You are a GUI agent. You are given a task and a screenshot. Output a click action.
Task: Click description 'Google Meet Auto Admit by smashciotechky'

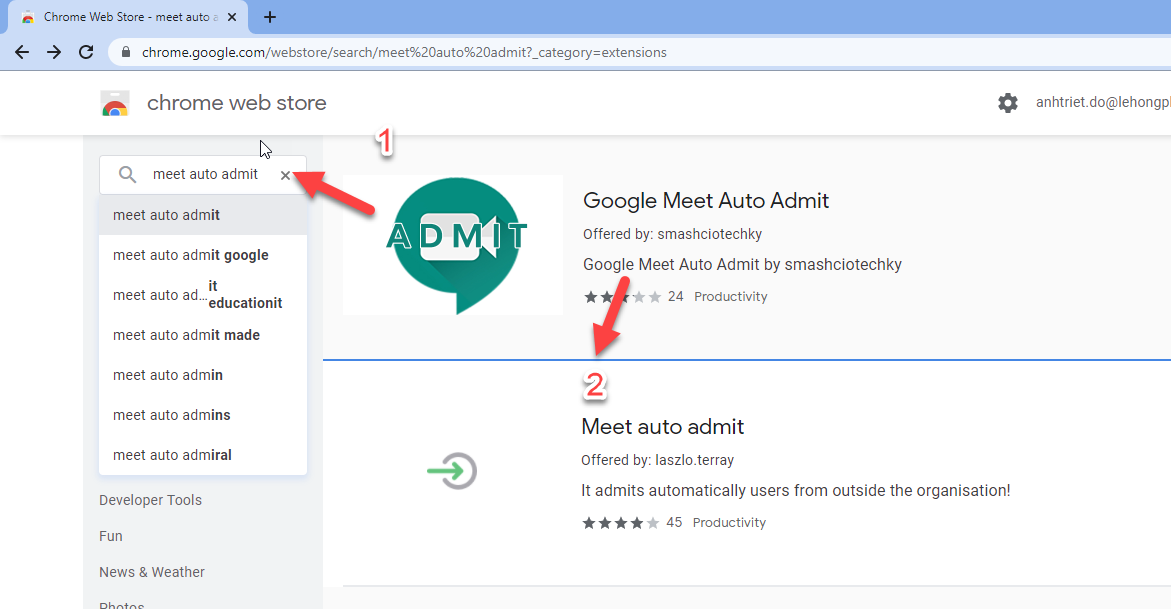point(742,265)
